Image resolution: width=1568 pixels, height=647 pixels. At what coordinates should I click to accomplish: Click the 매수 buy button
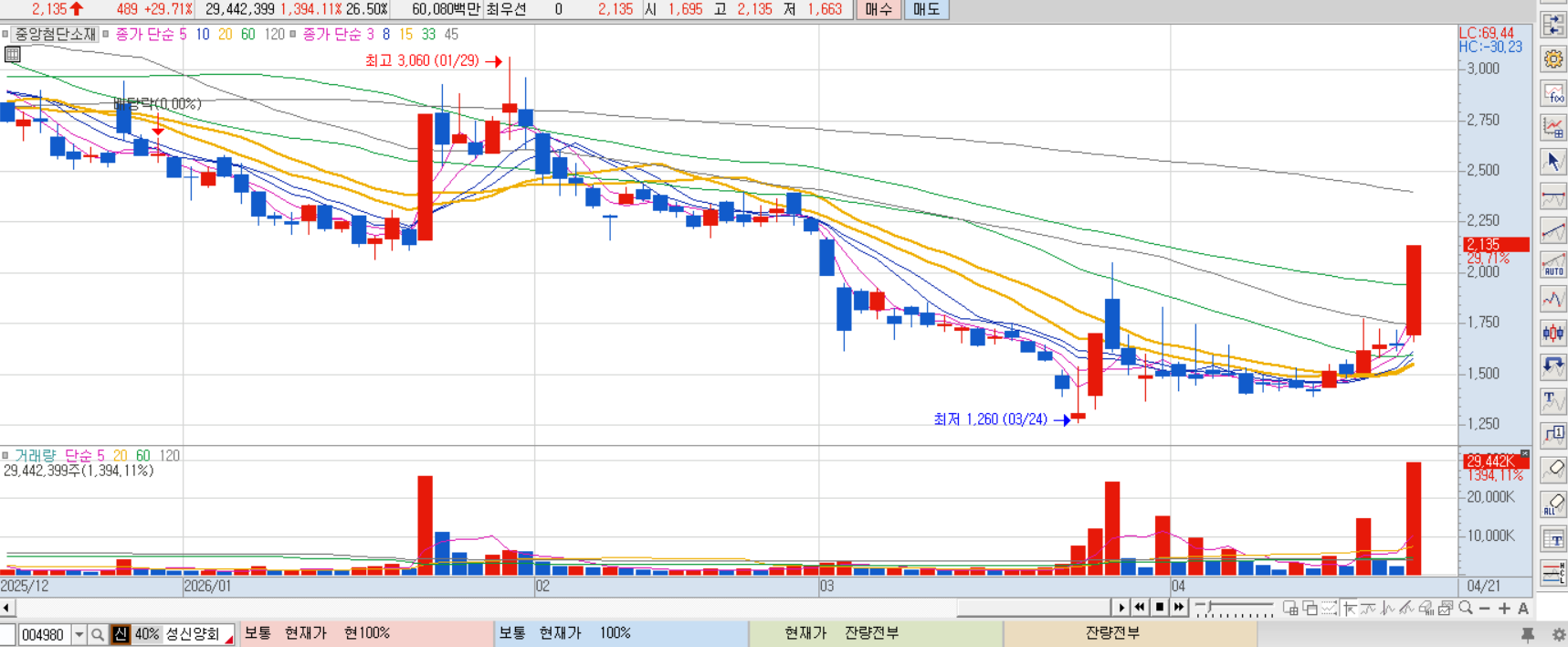tap(878, 9)
